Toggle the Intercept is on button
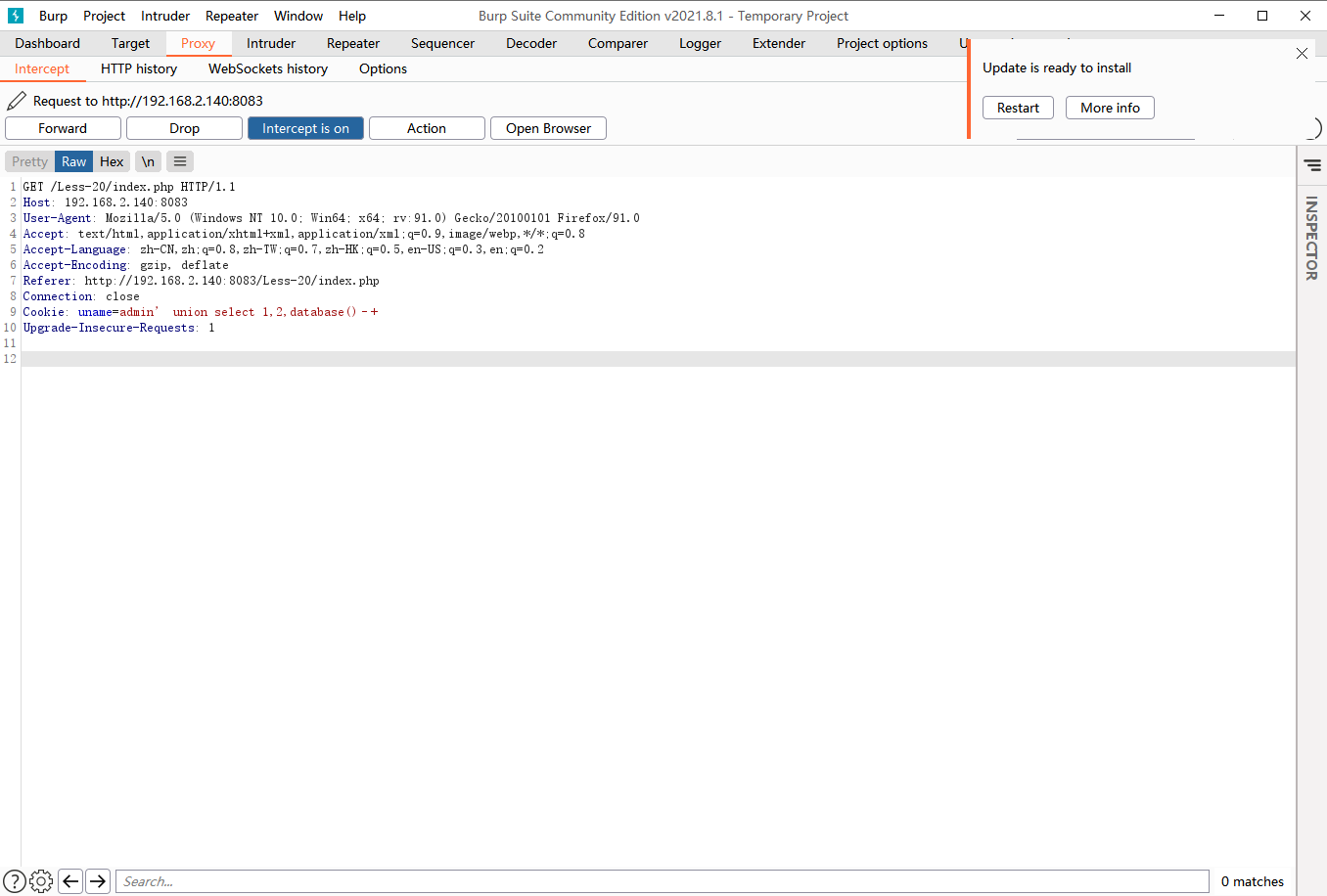 pyautogui.click(x=305, y=128)
